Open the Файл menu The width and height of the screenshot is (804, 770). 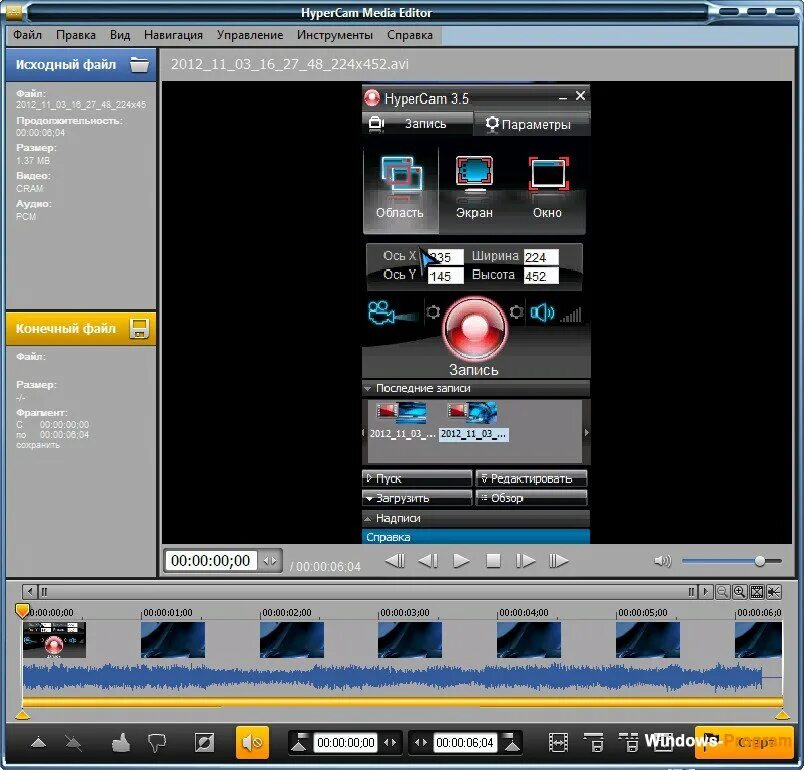(27, 35)
